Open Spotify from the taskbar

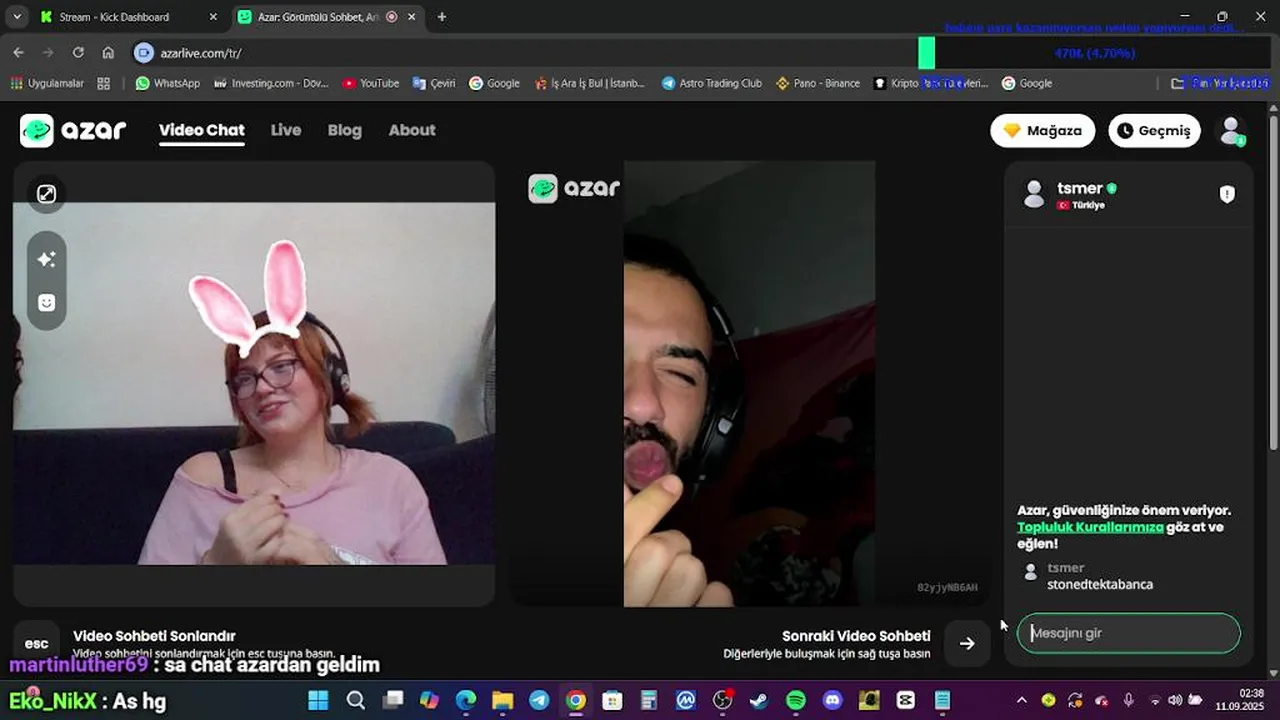pyautogui.click(x=796, y=700)
